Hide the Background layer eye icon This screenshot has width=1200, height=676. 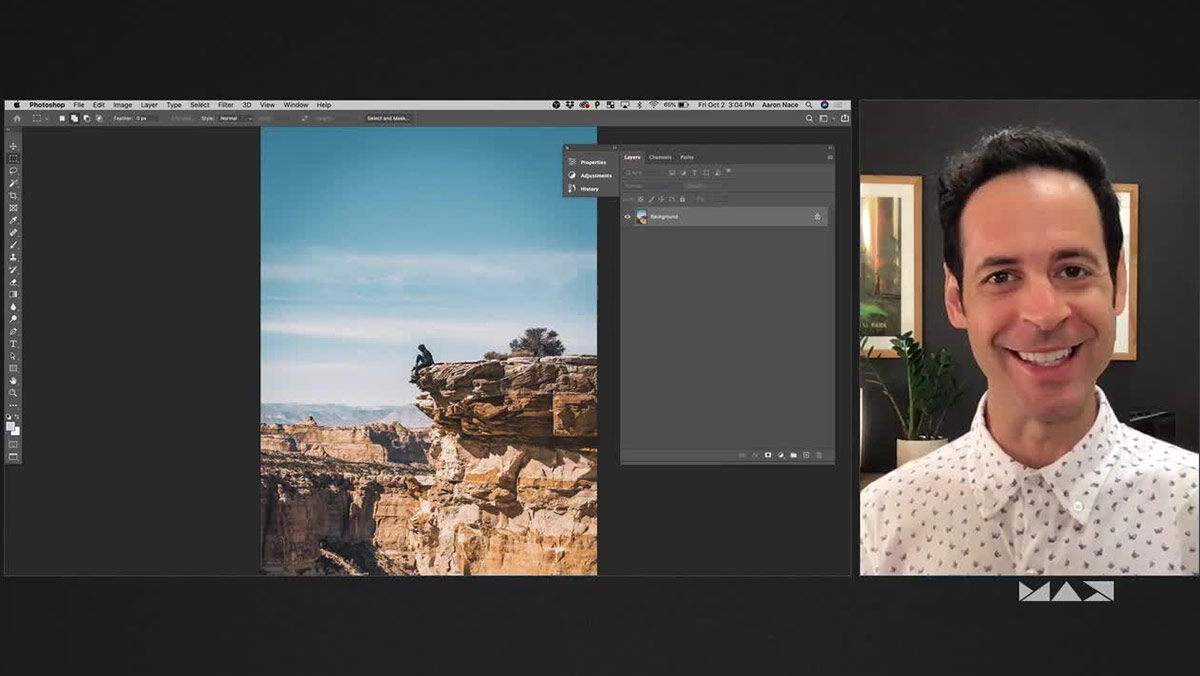[628, 217]
